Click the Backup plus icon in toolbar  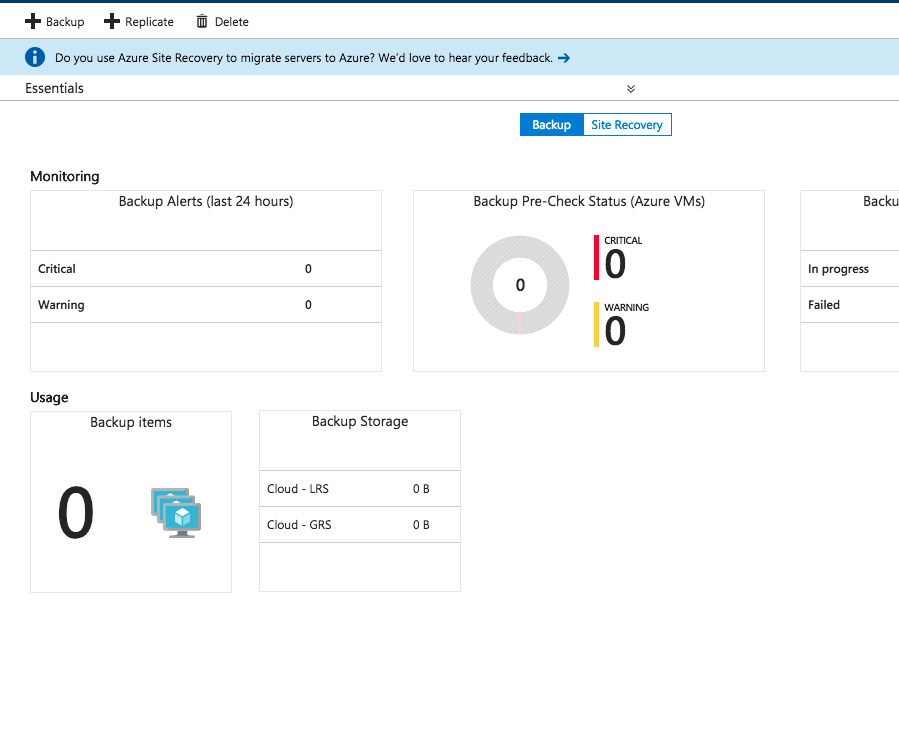coord(33,21)
